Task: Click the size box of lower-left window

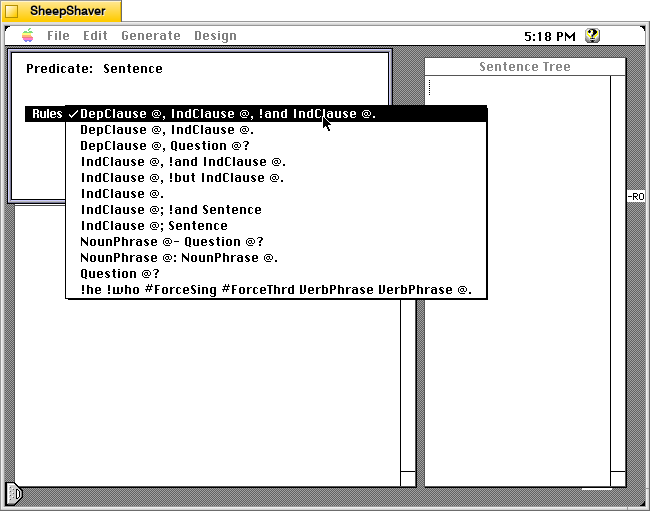Action: [408, 479]
